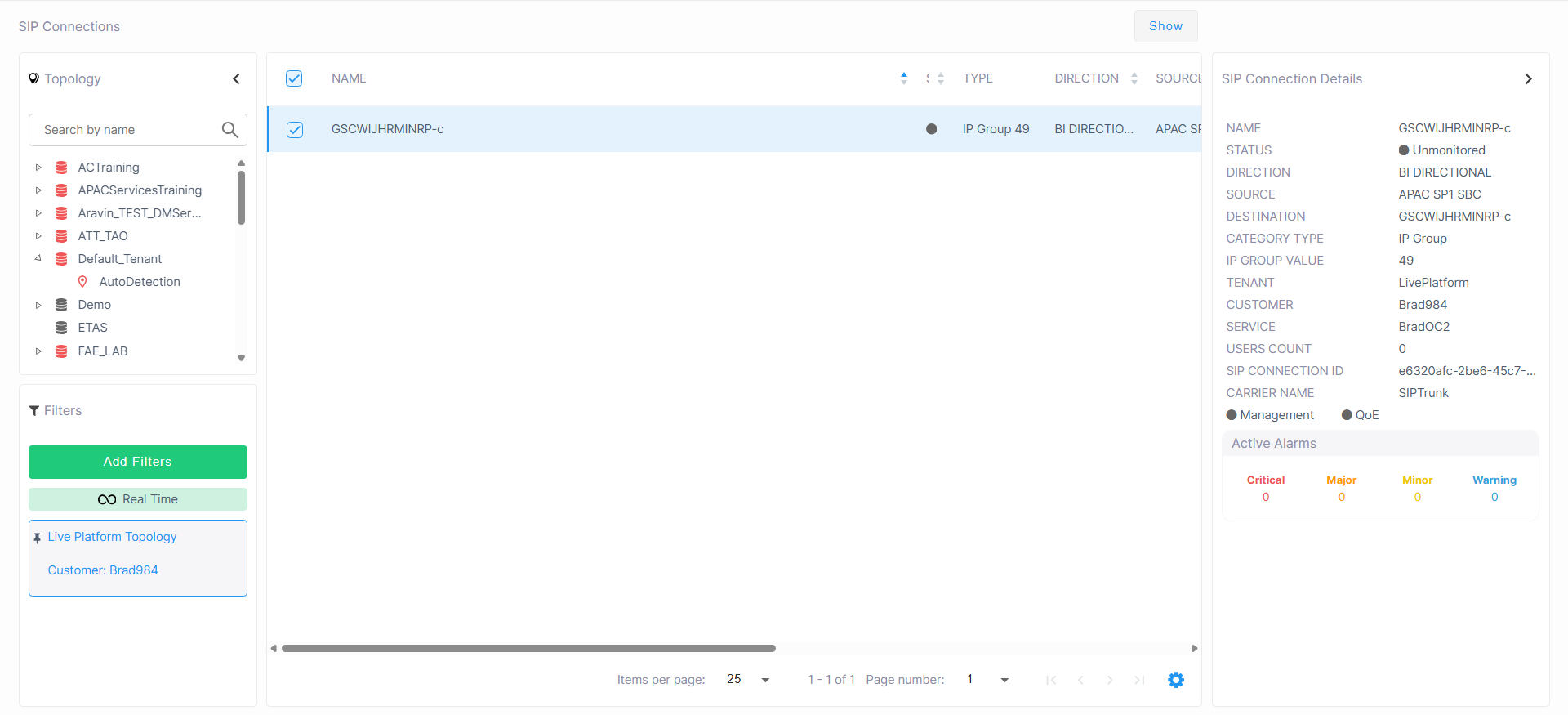Viewport: 1568px width, 715px height.
Task: Toggle Real Time mode
Action: [138, 499]
